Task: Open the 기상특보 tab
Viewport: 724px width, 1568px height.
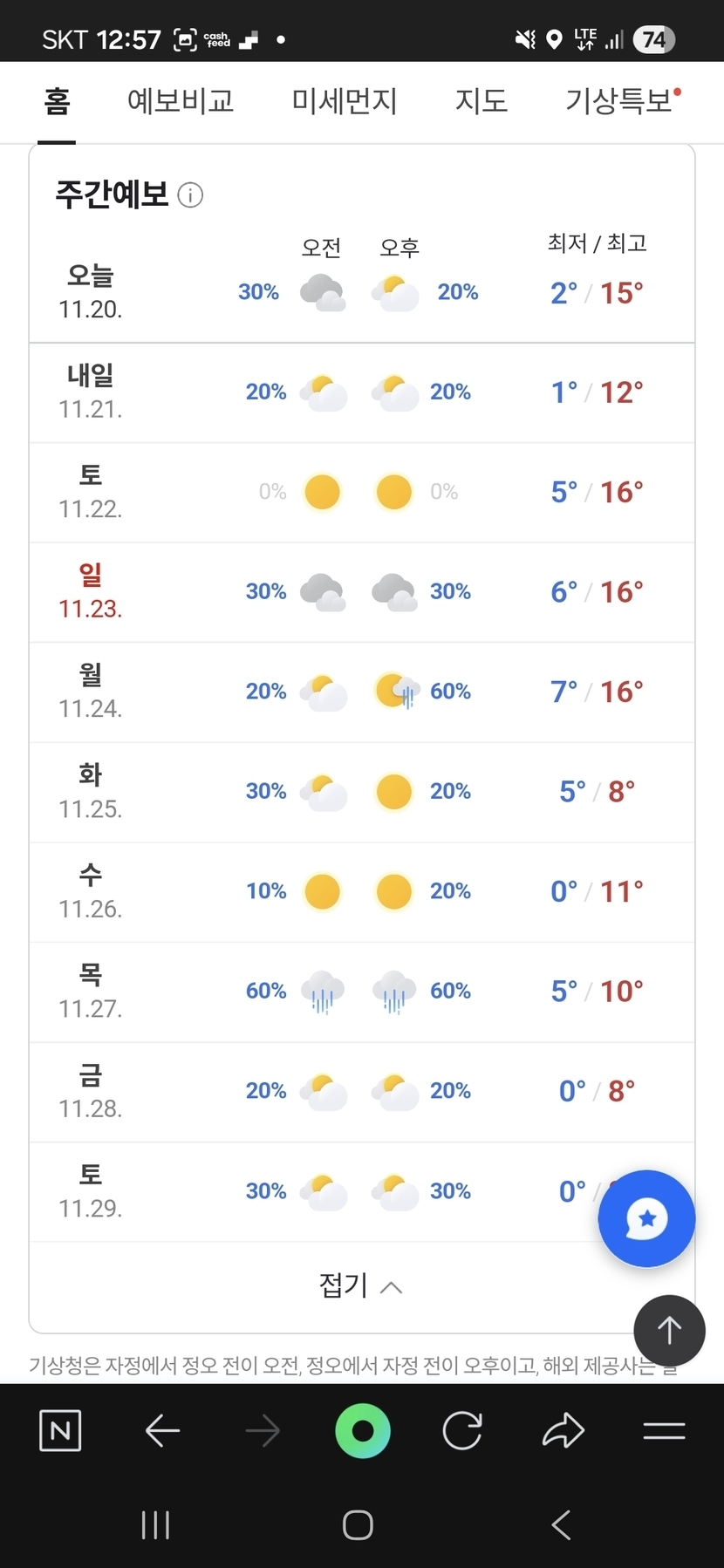Action: (619, 102)
